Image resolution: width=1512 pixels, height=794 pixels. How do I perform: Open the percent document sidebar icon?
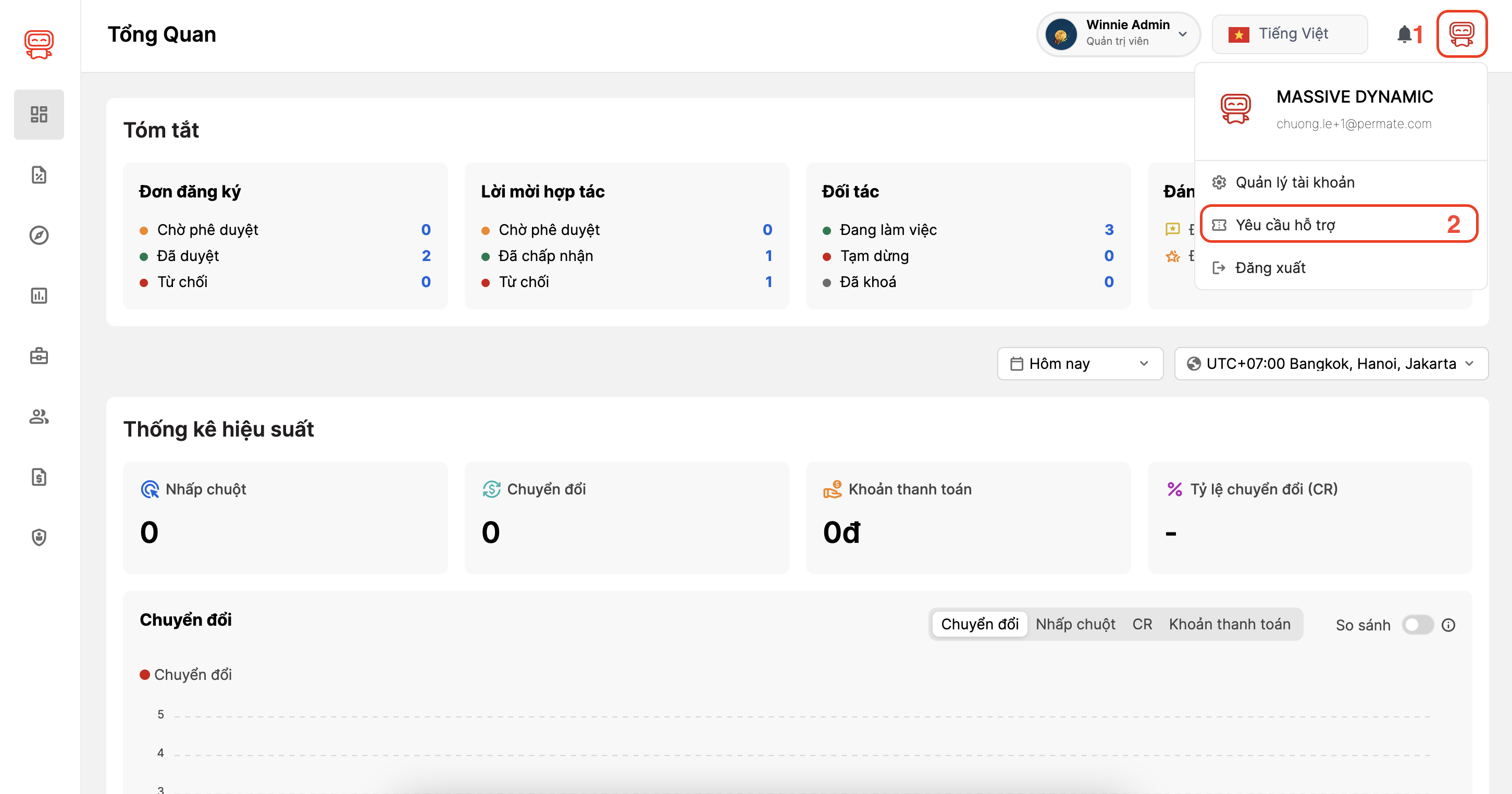39,175
